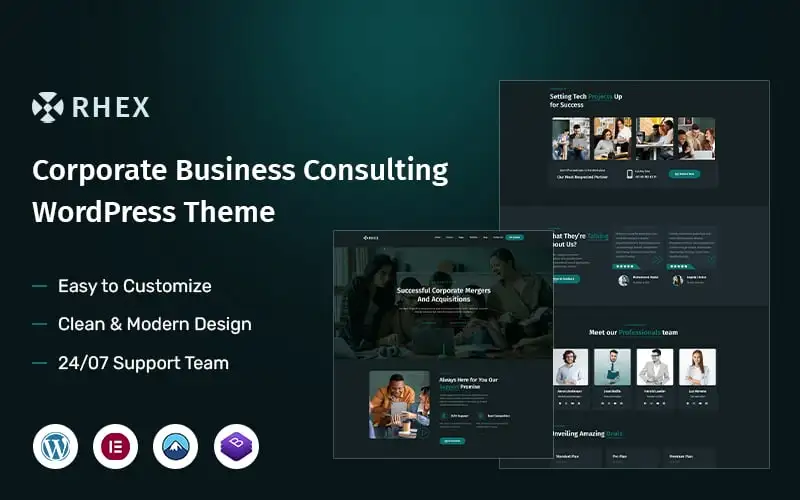Select the team member photo holding a folder
This screenshot has width=800, height=500.
[612, 367]
